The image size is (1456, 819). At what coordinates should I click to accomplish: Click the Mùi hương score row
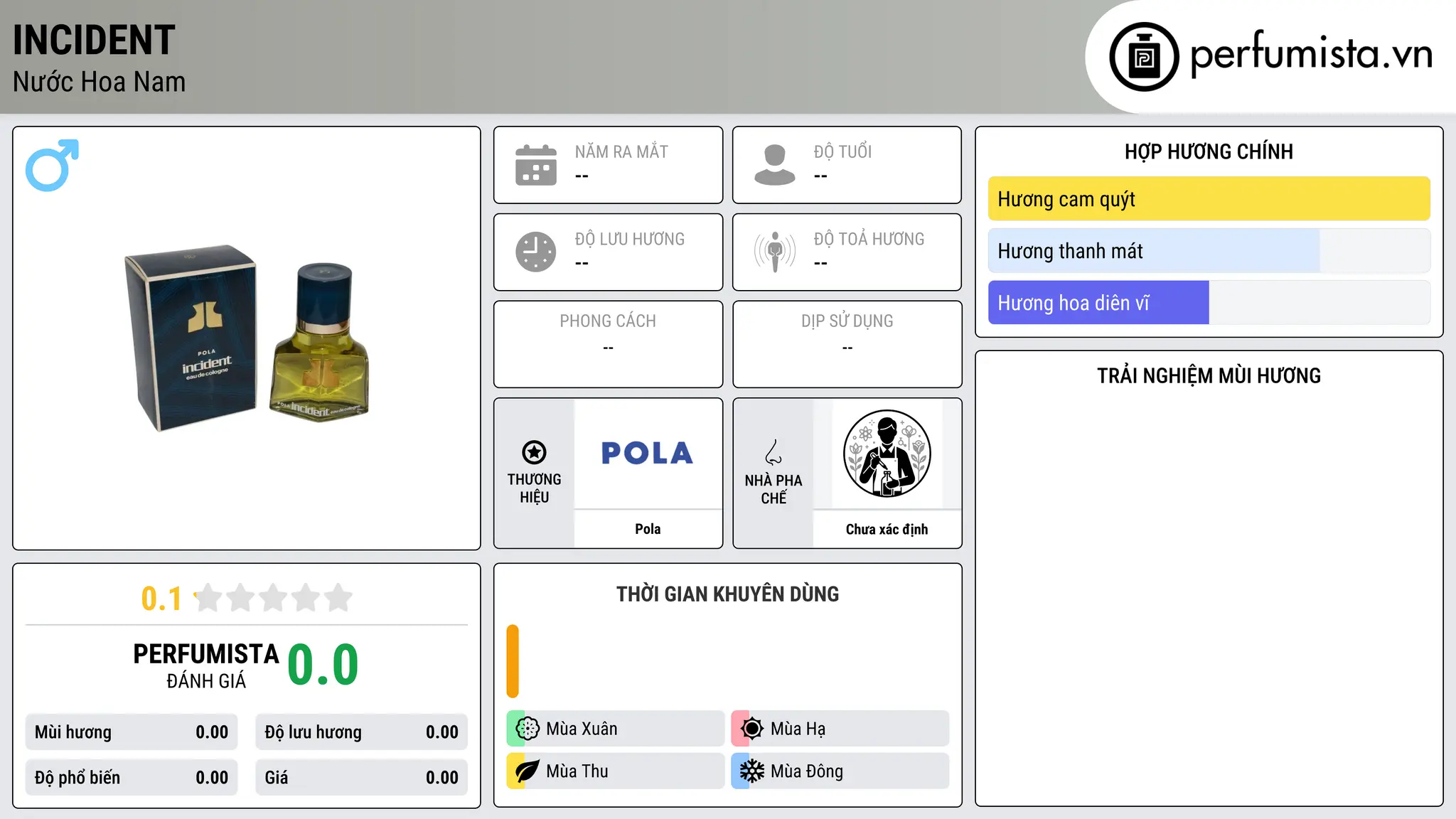click(132, 732)
